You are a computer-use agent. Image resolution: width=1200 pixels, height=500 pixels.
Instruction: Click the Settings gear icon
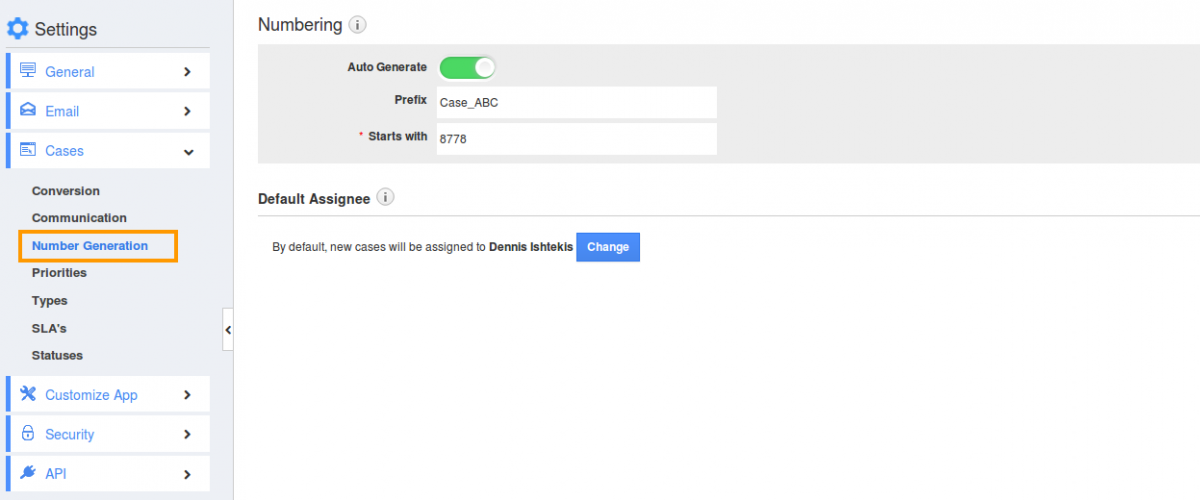18,29
